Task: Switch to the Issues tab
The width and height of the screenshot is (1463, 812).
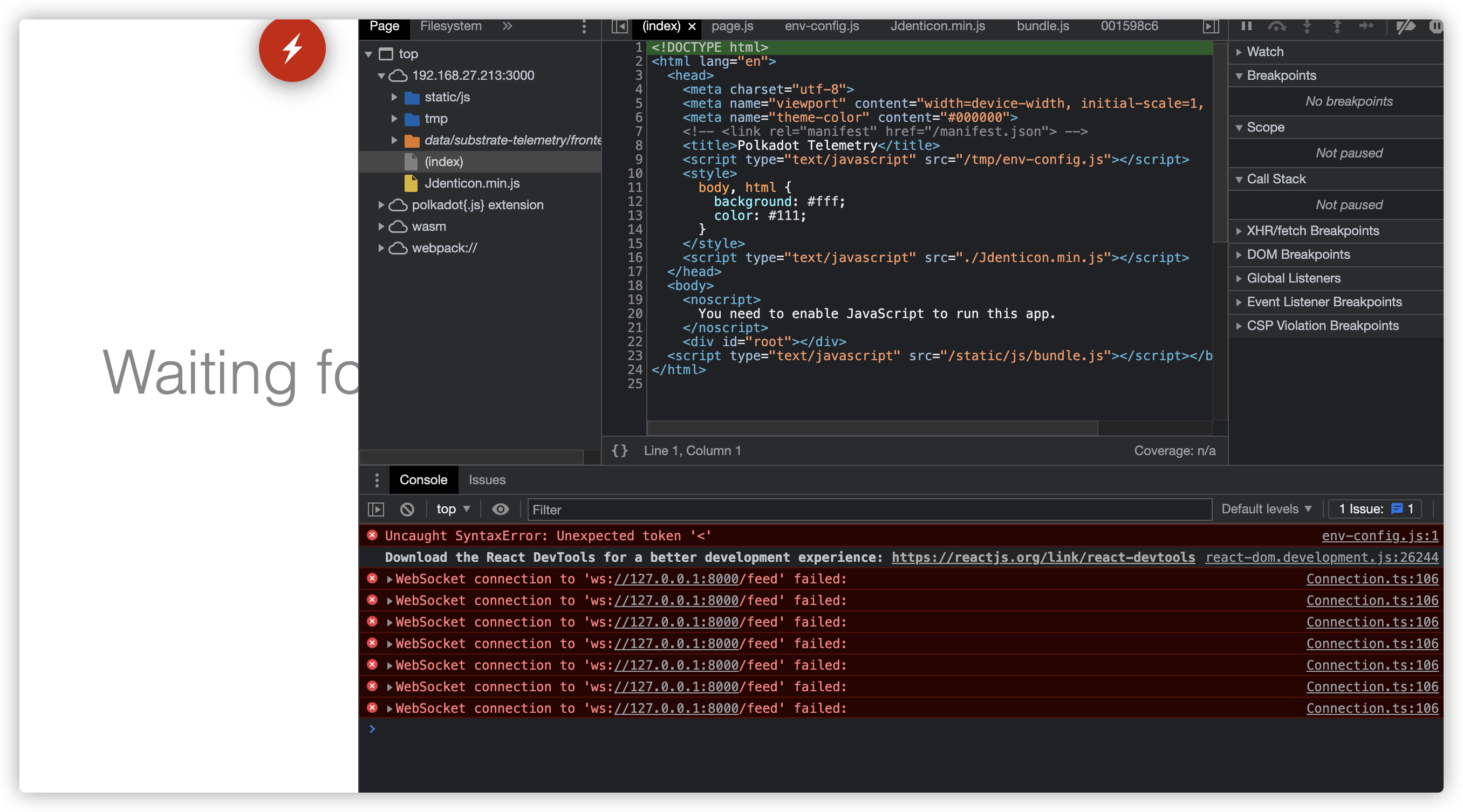Action: coord(486,480)
